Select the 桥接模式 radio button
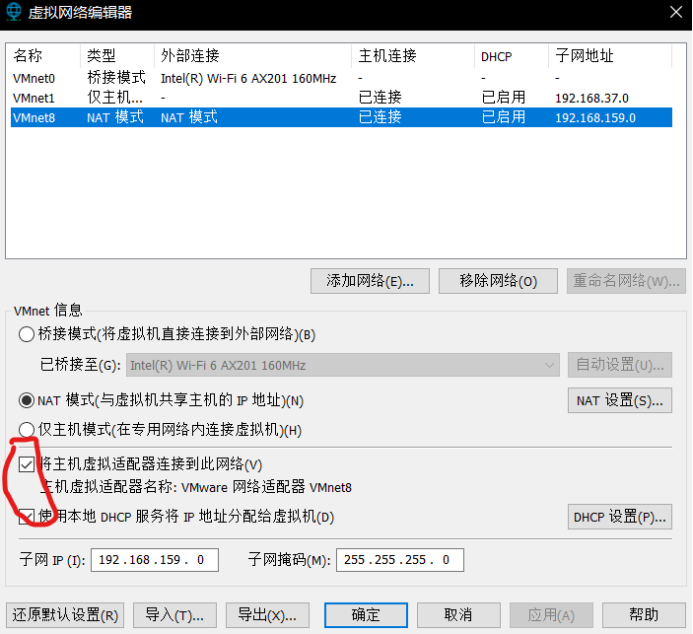Viewport: 693px width, 634px height. coord(27,334)
